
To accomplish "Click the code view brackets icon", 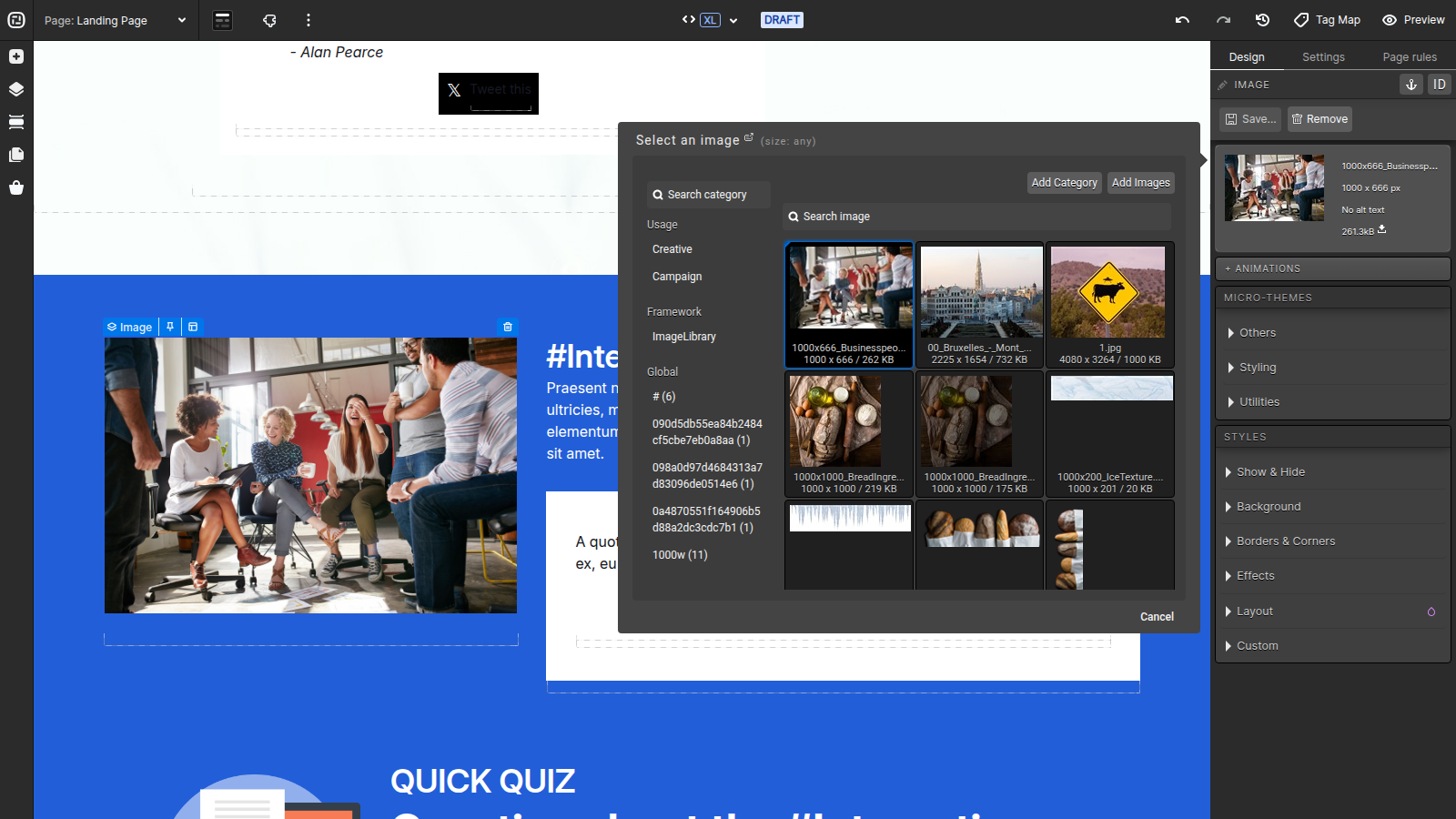I will (689, 19).
